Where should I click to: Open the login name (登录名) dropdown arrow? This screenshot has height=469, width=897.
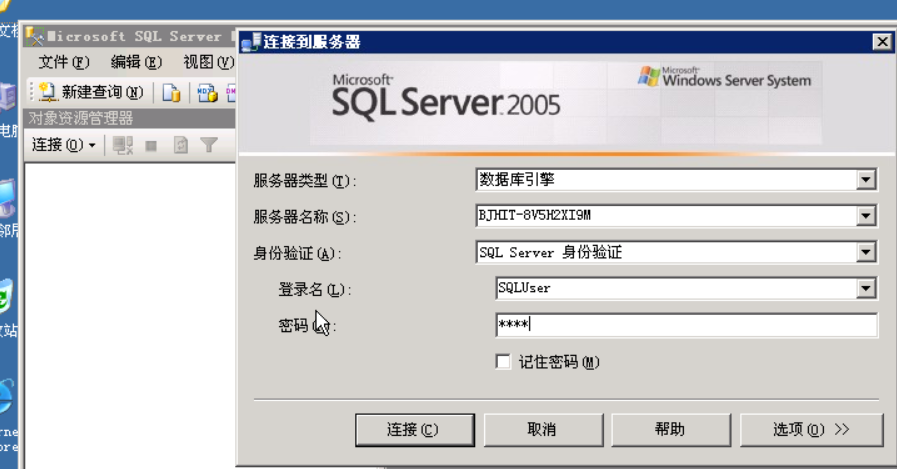[x=866, y=288]
